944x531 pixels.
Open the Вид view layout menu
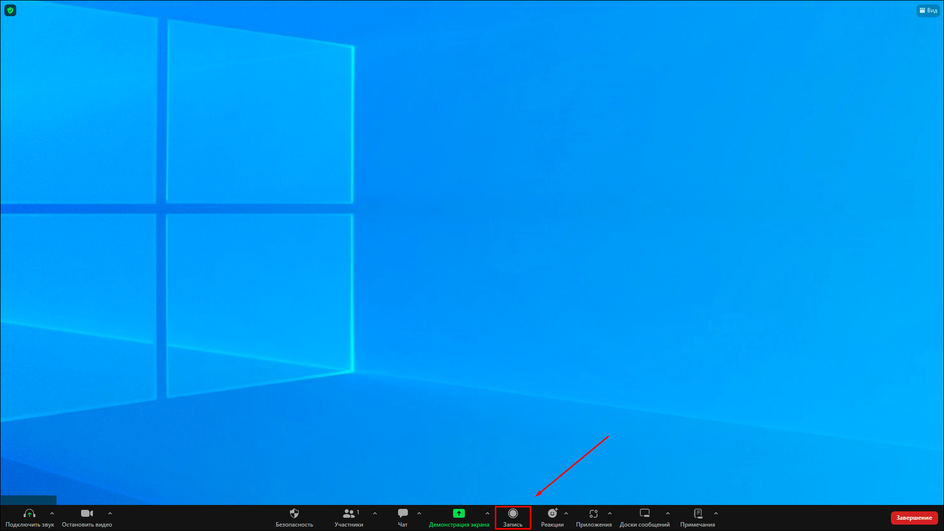(x=928, y=10)
